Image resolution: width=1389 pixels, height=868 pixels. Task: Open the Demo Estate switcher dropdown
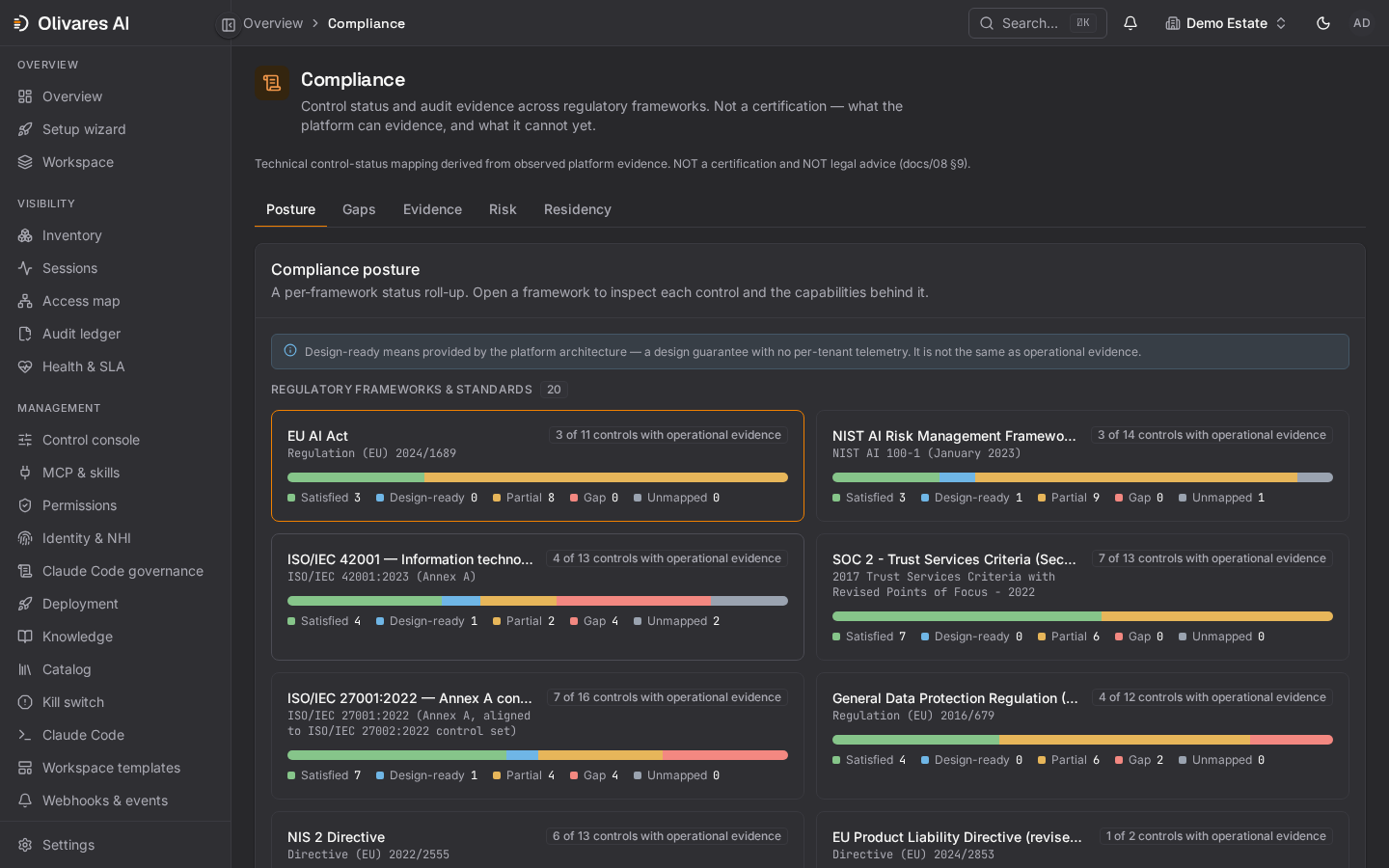pos(1226,23)
